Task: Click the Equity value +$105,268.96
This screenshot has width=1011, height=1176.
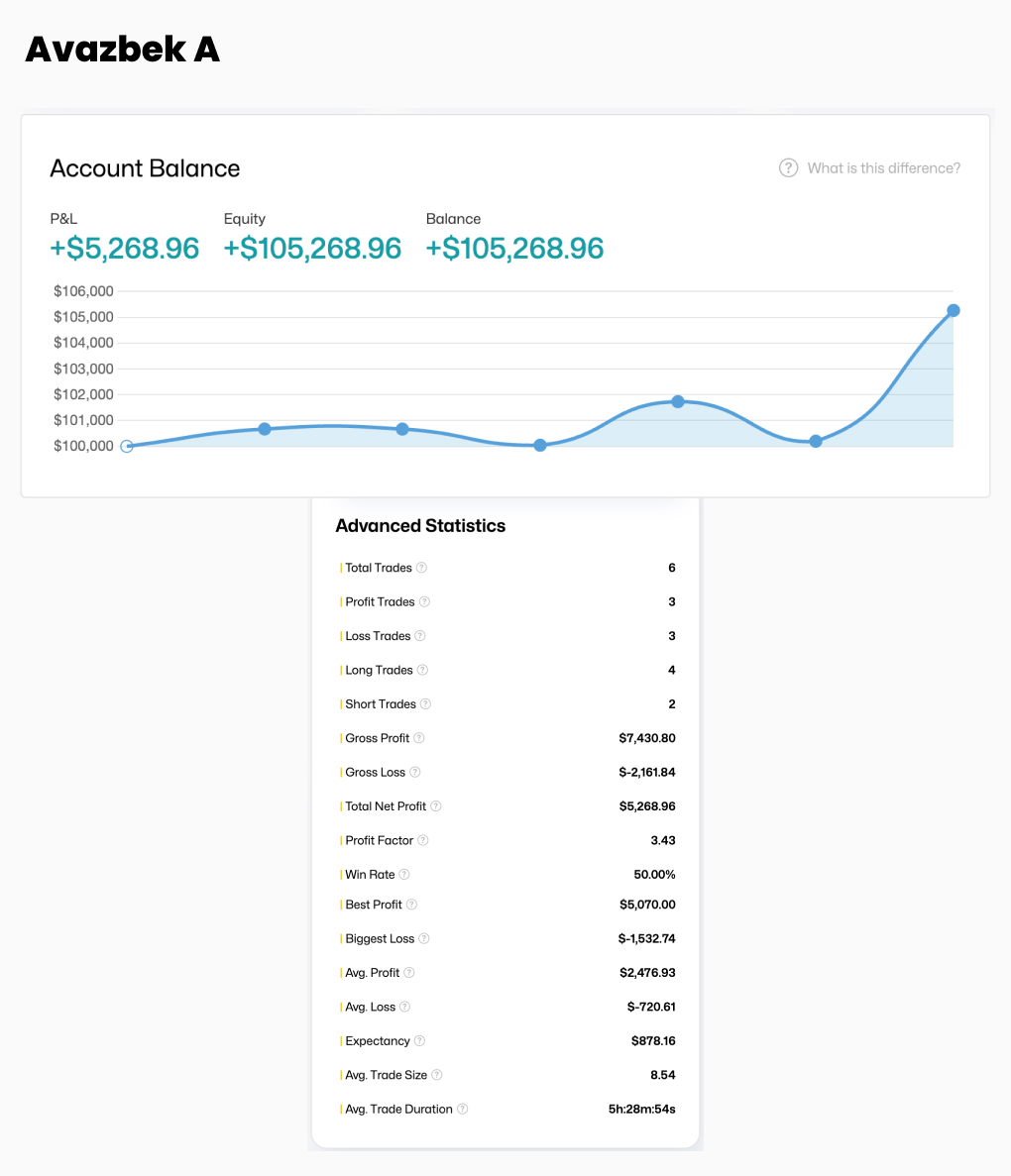Action: coord(312,248)
